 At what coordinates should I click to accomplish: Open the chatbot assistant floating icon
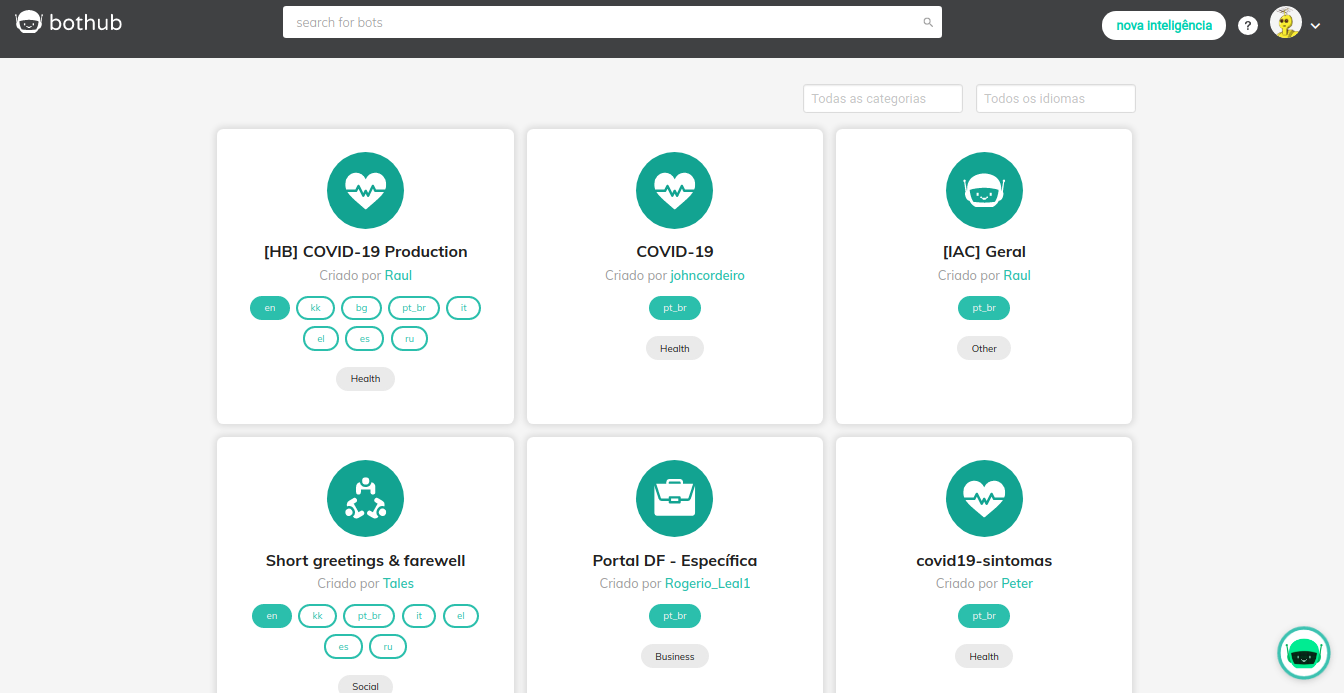pos(1304,653)
